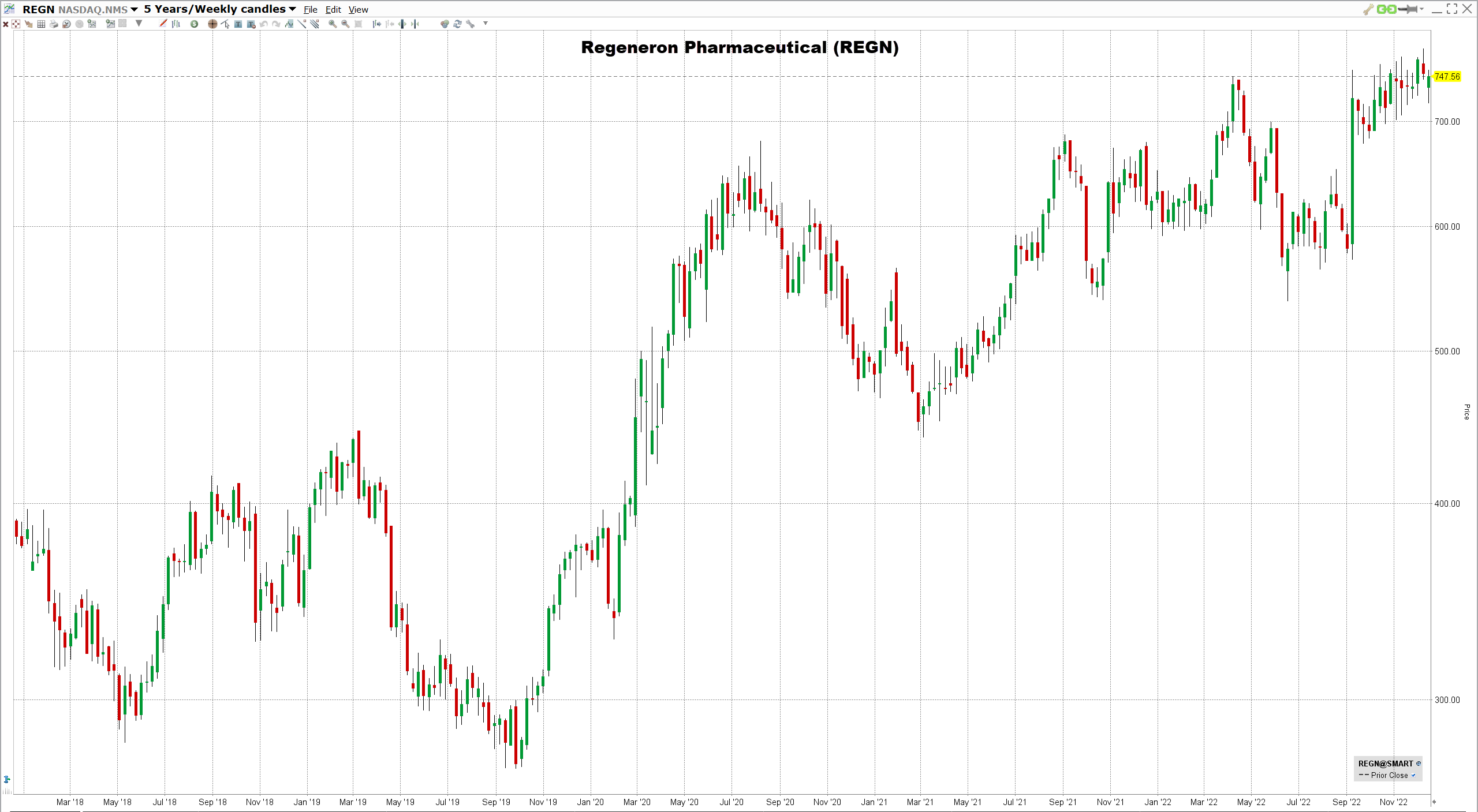This screenshot has width=1478, height=812.
Task: Click the blue arrow icon at bottom-left of chart
Action: [7, 779]
